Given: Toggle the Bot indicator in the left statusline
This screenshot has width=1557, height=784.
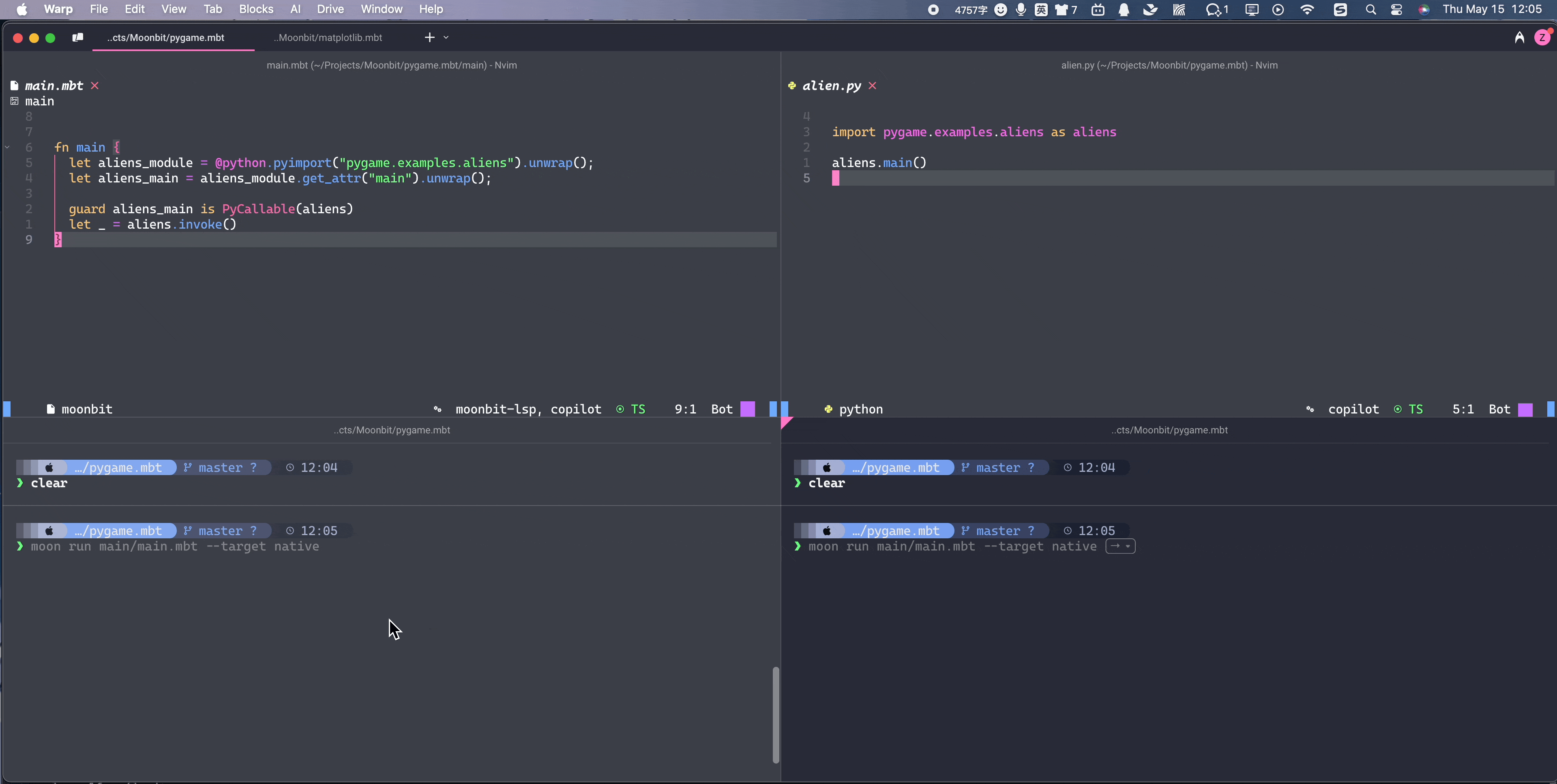Looking at the screenshot, I should click(x=720, y=409).
